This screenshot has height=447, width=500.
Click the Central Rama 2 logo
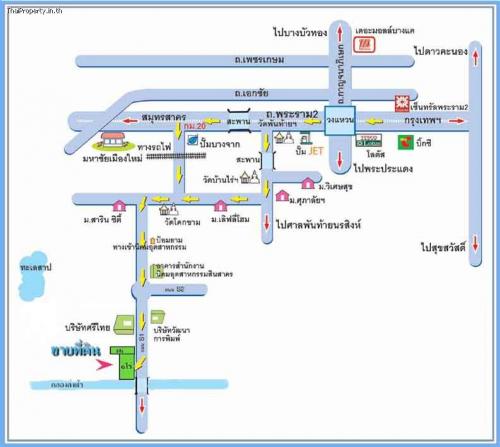[x=402, y=103]
